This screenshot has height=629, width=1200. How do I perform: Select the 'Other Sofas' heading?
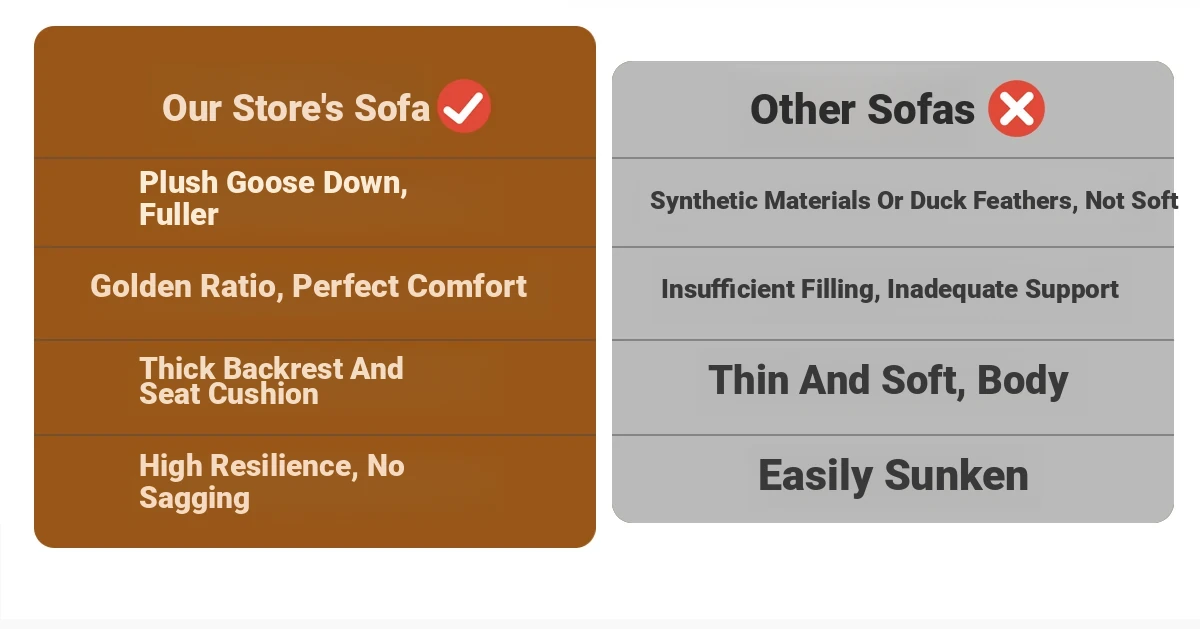point(862,110)
